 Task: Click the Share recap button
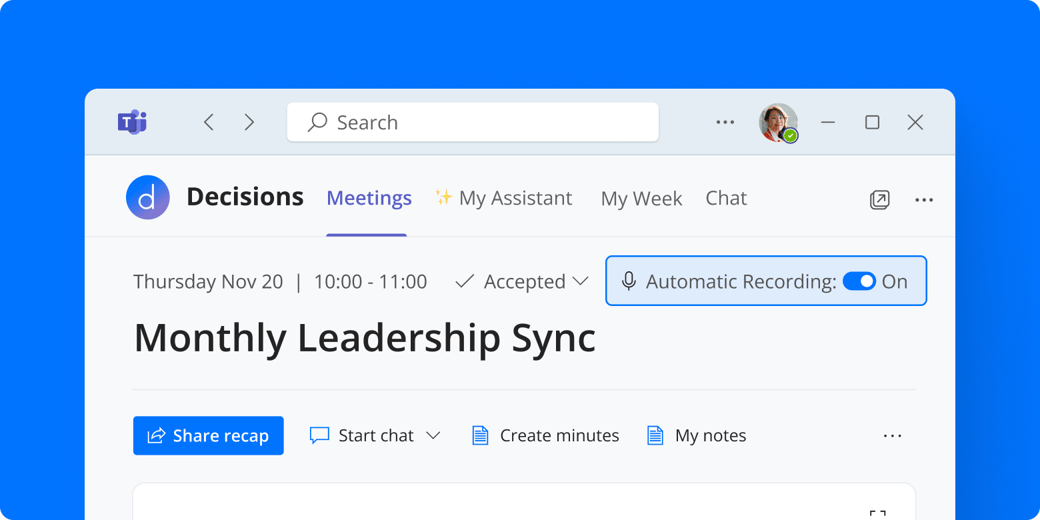[208, 436]
